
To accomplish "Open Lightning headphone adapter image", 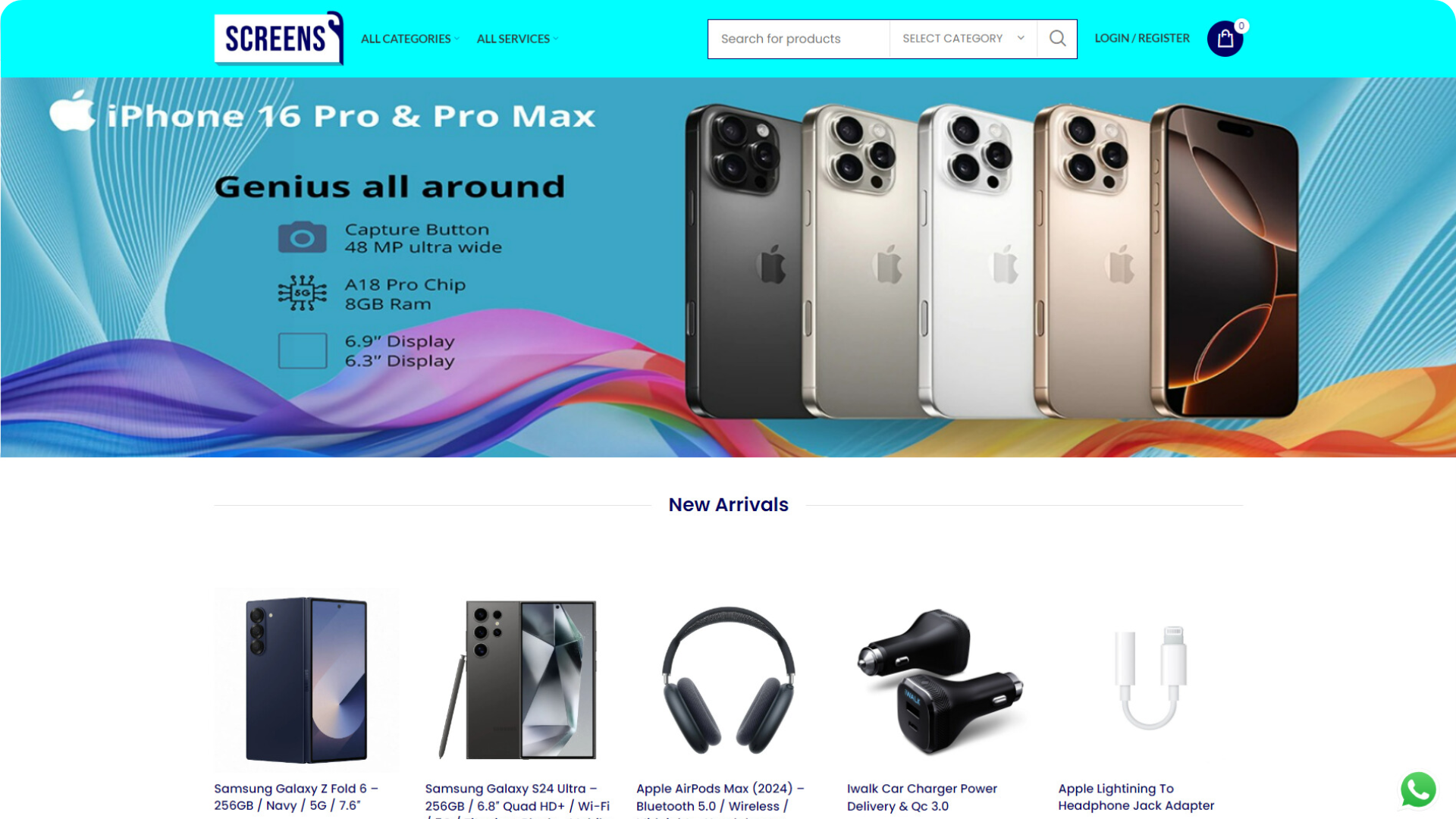I will [x=1150, y=680].
